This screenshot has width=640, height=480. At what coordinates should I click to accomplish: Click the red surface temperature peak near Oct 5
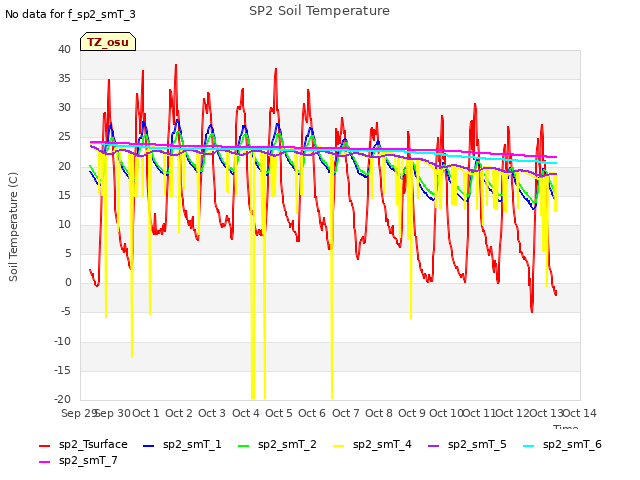(x=276, y=69)
